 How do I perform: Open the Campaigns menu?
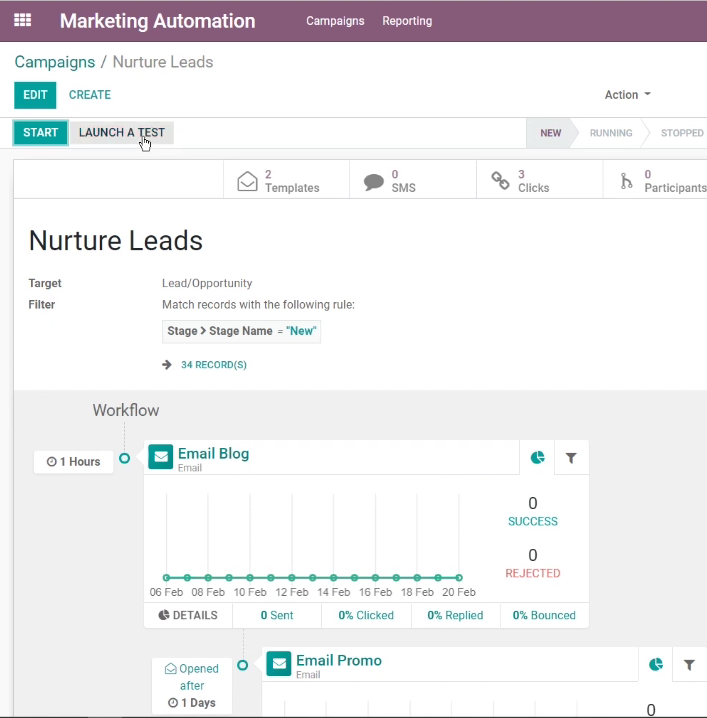(335, 21)
